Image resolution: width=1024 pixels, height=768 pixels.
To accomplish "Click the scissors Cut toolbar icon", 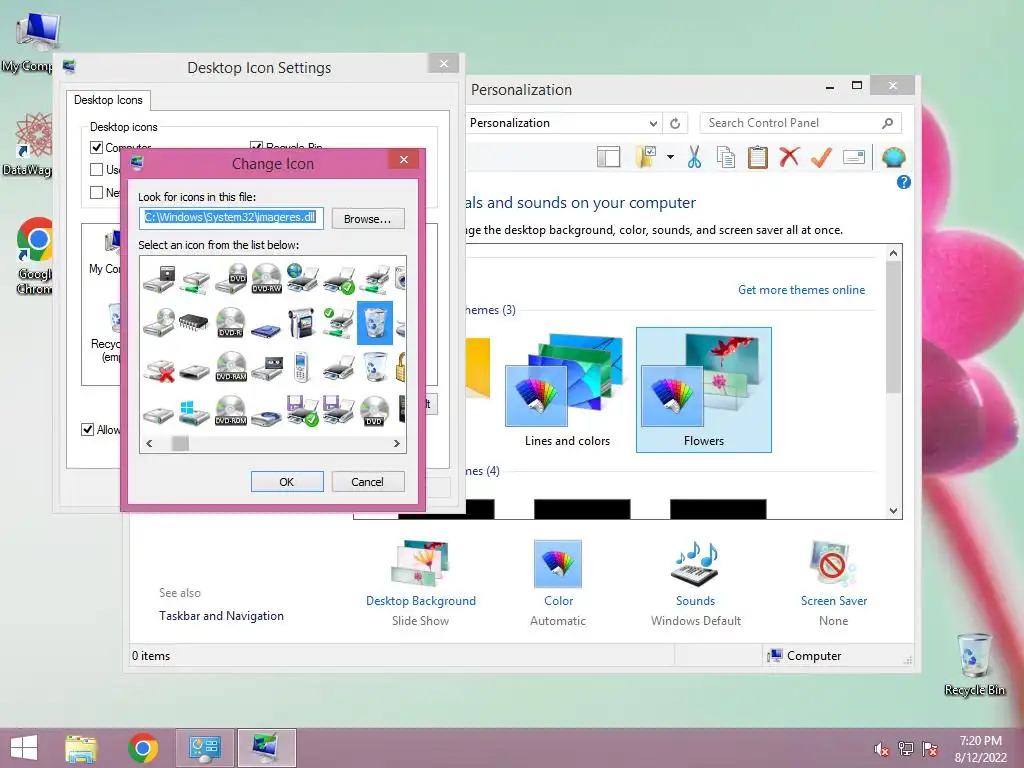I will coord(694,157).
